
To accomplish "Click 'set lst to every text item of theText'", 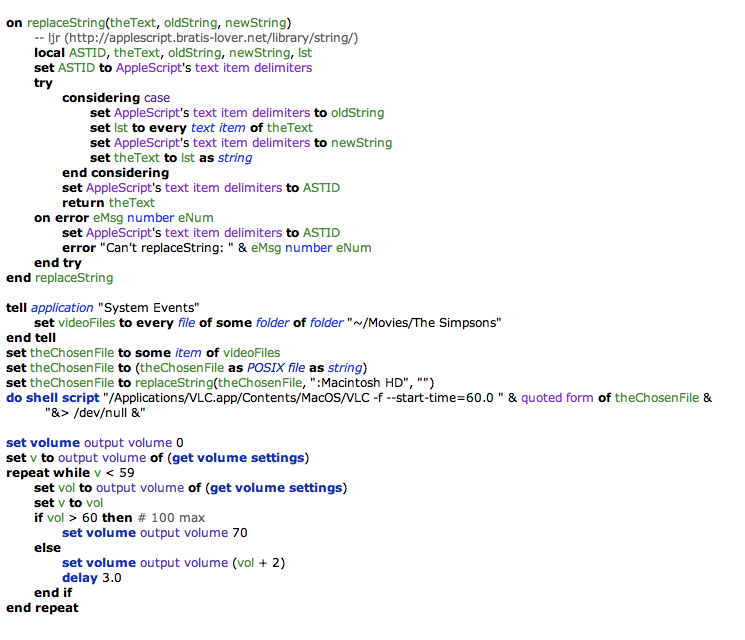I will pos(201,128).
